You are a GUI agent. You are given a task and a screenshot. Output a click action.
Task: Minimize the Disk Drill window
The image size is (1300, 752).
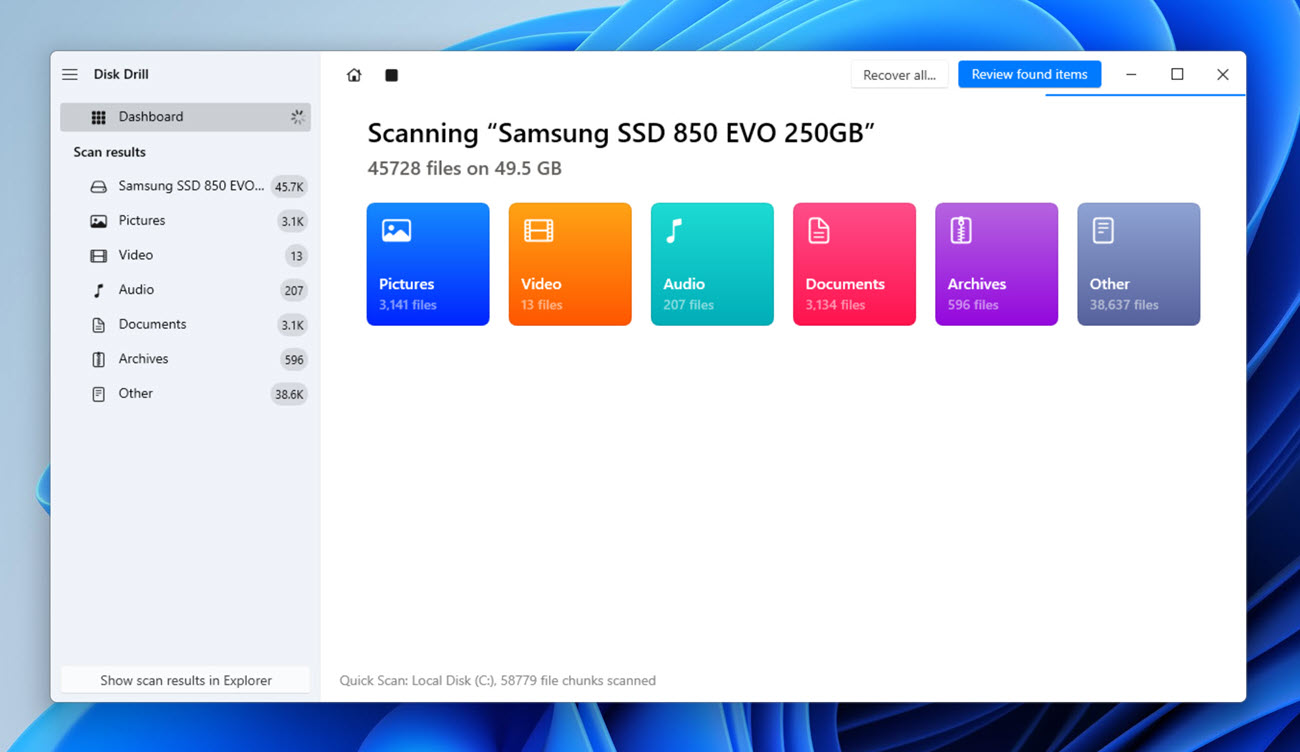click(1131, 75)
